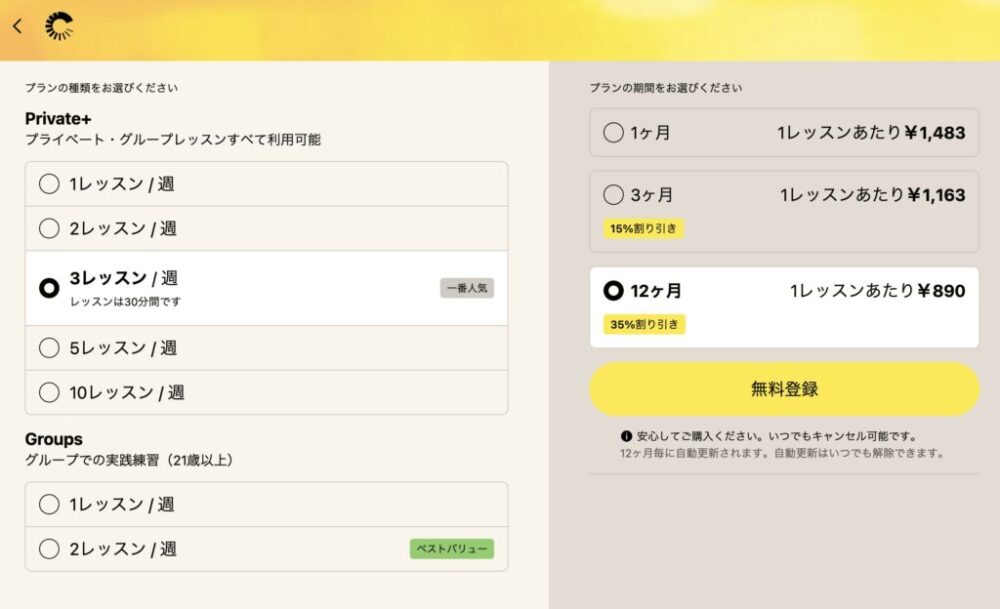
Task: Select Groups 1 lesson per week
Action: coord(49,504)
